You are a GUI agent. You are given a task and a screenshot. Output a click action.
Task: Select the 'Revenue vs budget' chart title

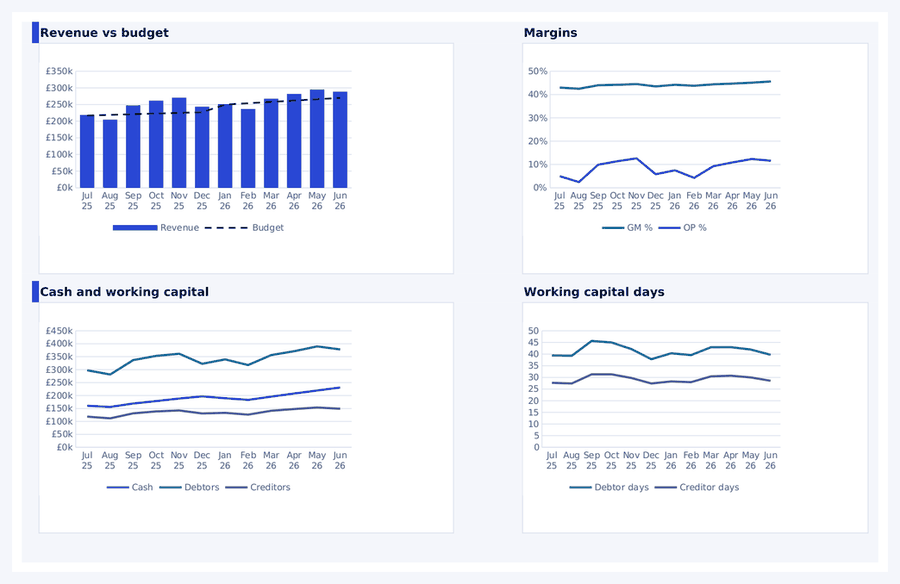pyautogui.click(x=104, y=33)
